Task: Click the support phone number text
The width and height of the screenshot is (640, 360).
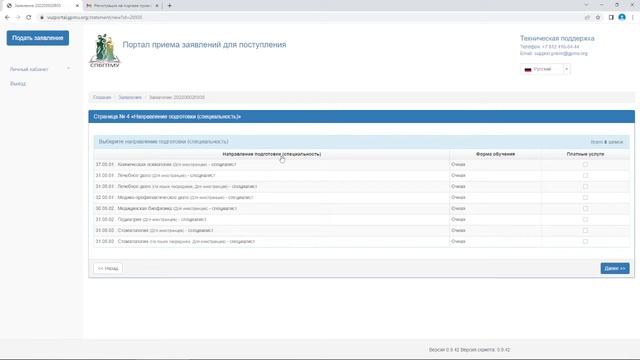Action: [560, 47]
